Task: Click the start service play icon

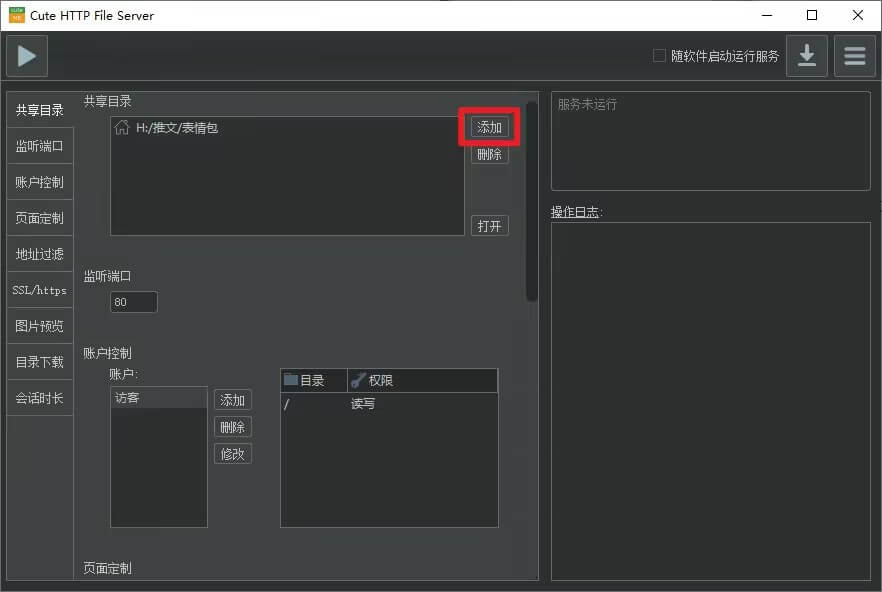Action: point(26,55)
